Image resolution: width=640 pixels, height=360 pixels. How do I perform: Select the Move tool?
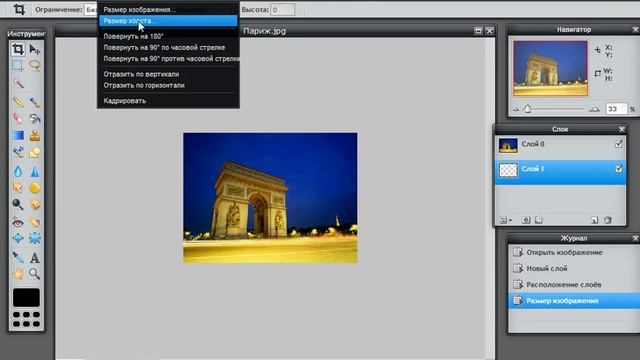coord(35,49)
